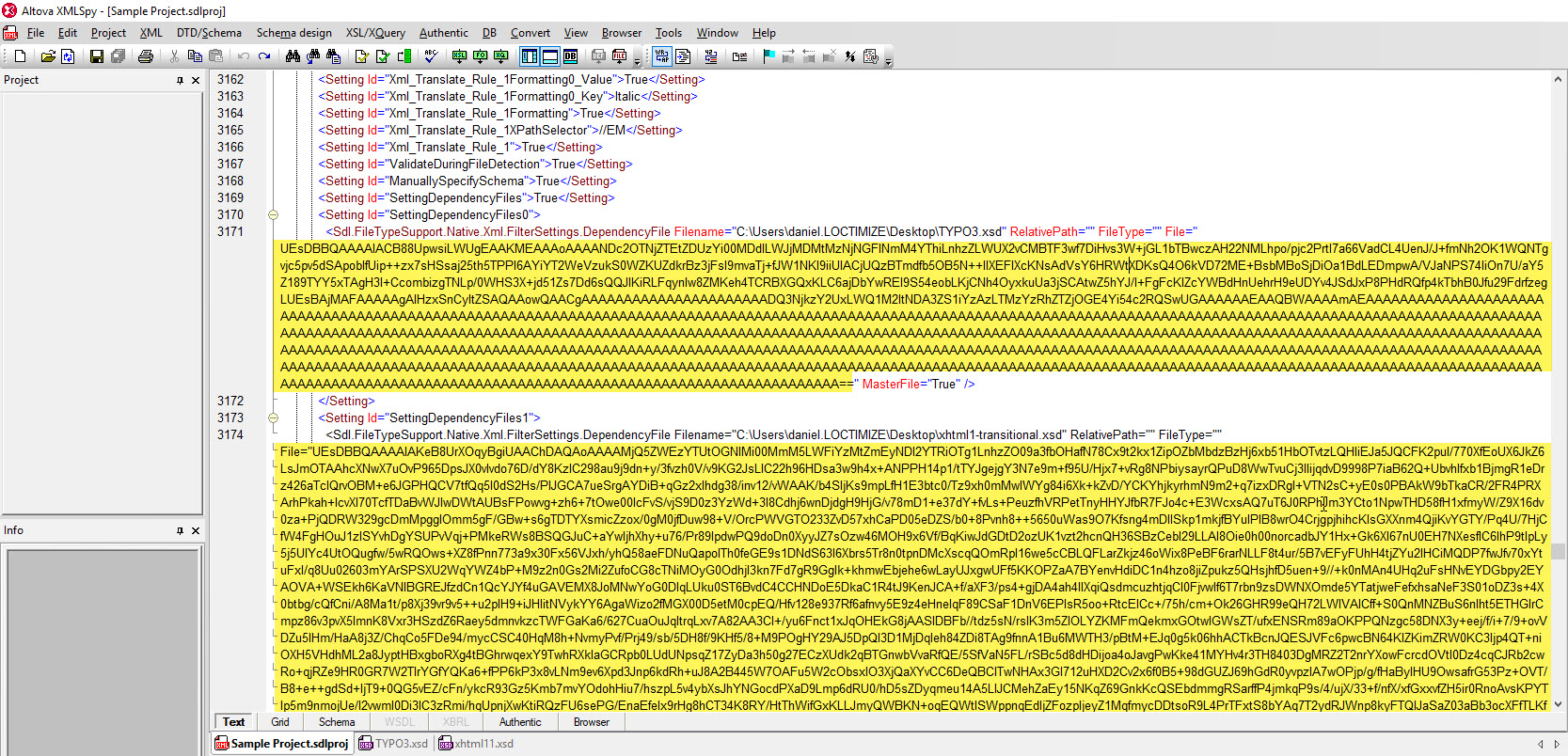The image size is (1568, 756).
Task: Click the Open file folder icon
Action: 48,56
